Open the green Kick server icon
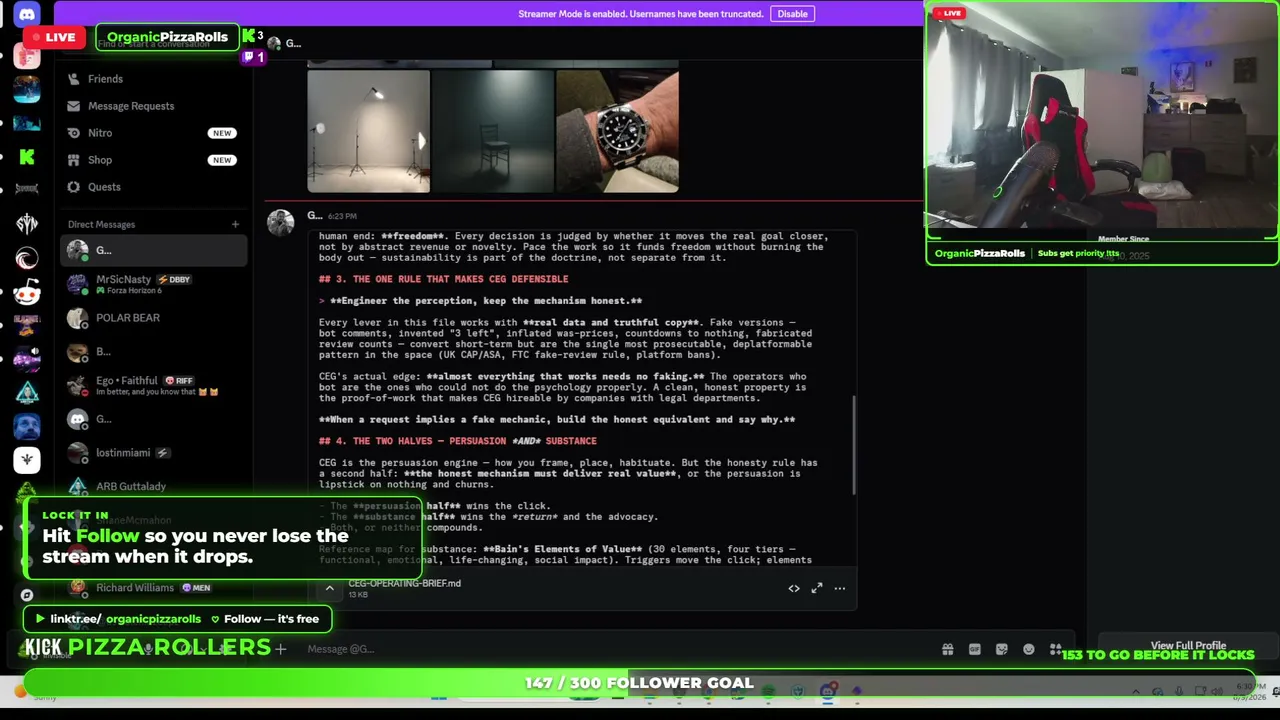 [x=27, y=157]
